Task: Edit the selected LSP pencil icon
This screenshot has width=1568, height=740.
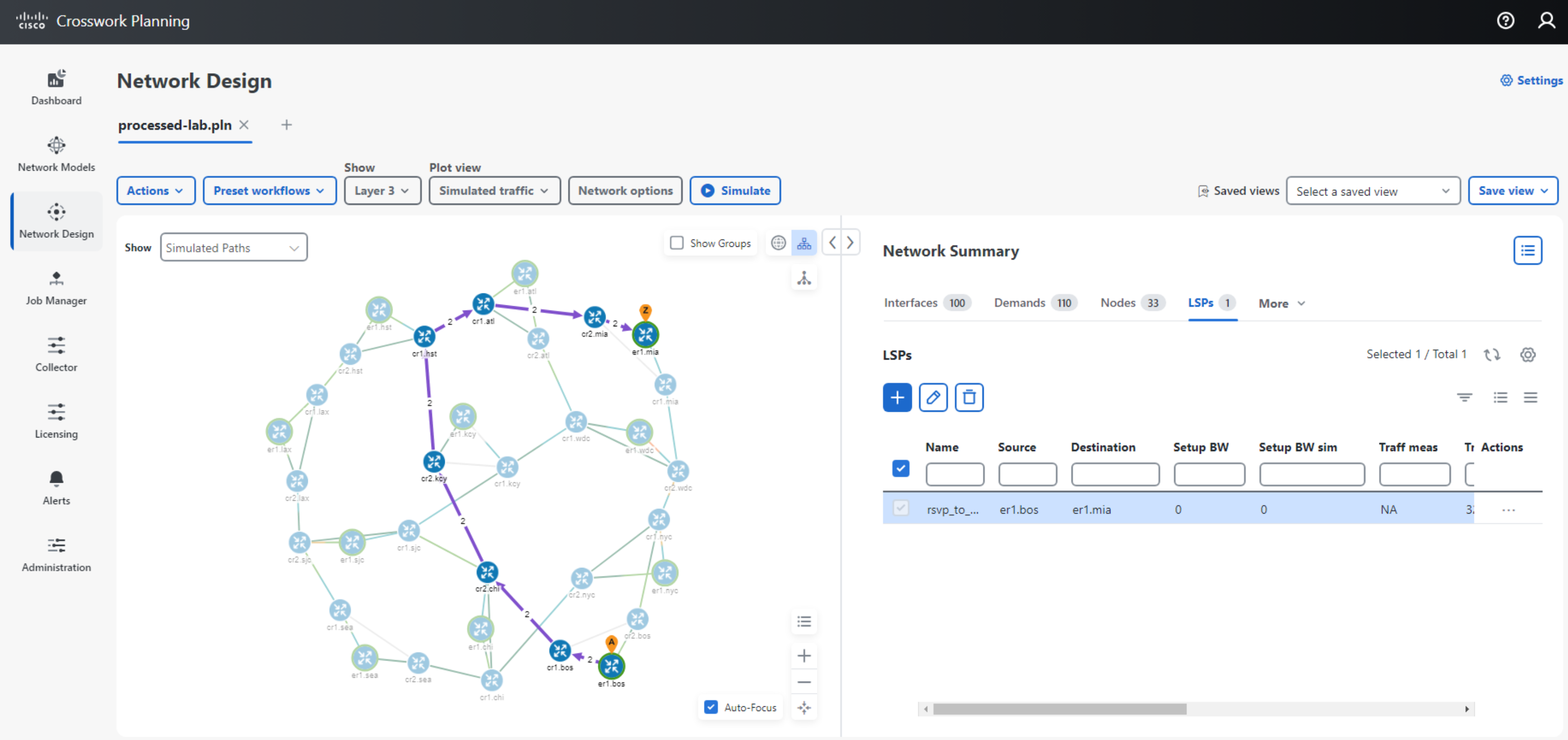Action: pyautogui.click(x=933, y=398)
